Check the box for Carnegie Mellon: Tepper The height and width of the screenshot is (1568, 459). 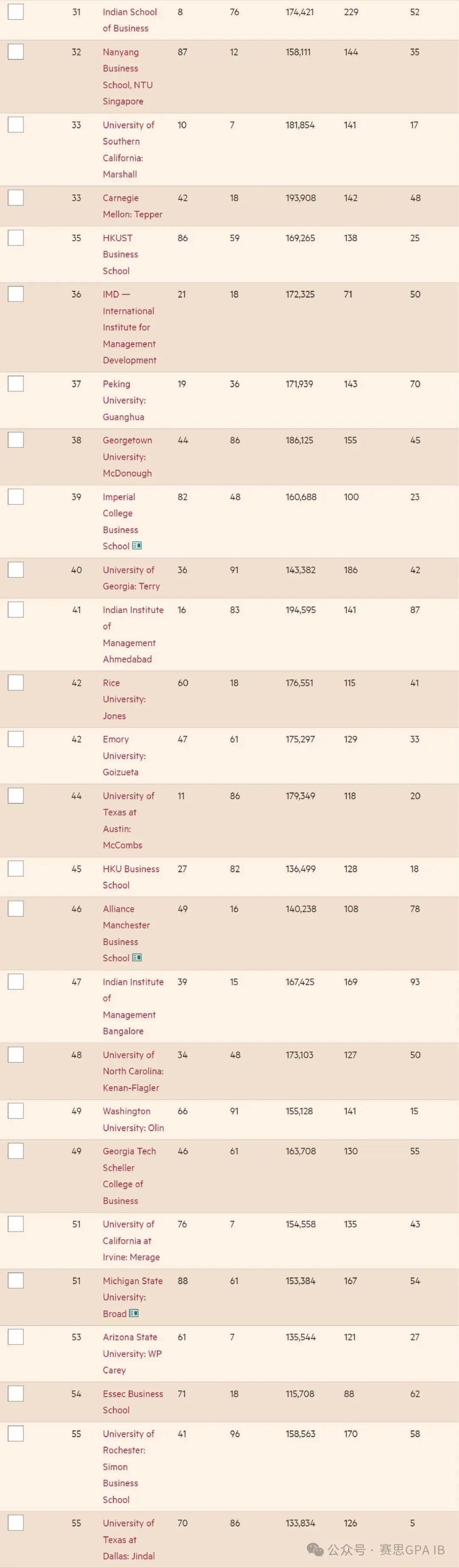[16, 197]
